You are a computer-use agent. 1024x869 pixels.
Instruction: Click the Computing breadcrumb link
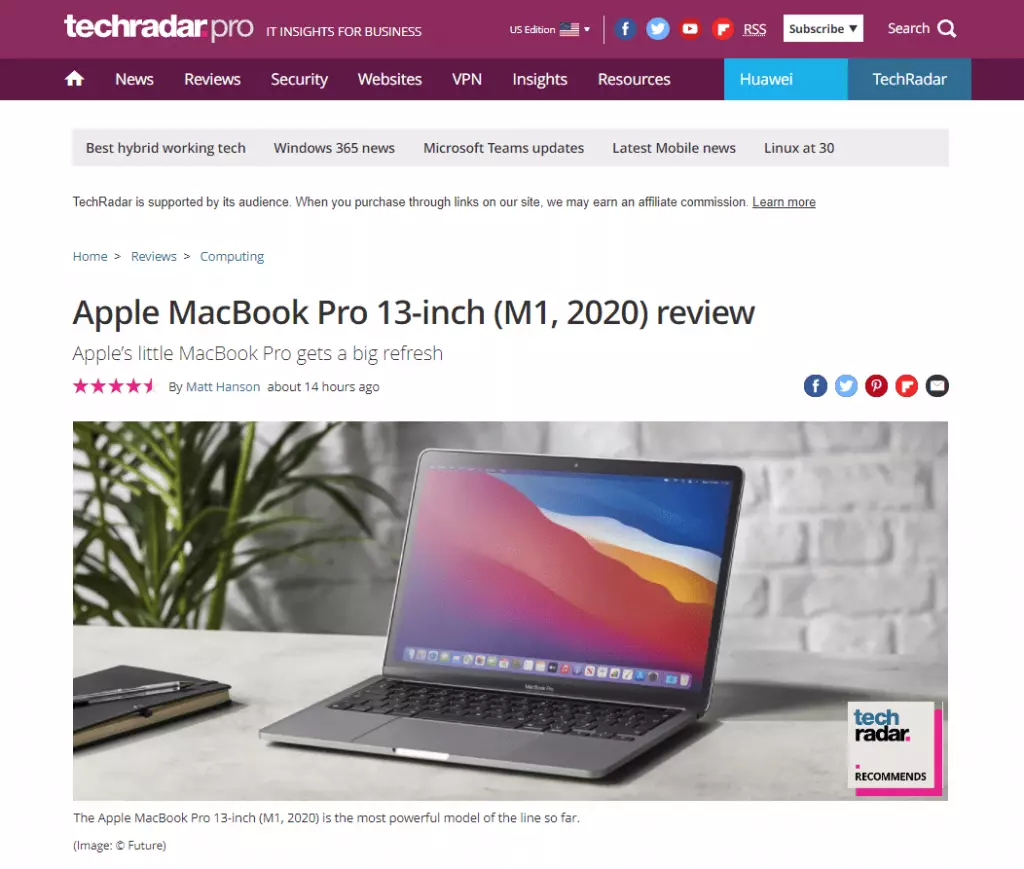pos(232,257)
